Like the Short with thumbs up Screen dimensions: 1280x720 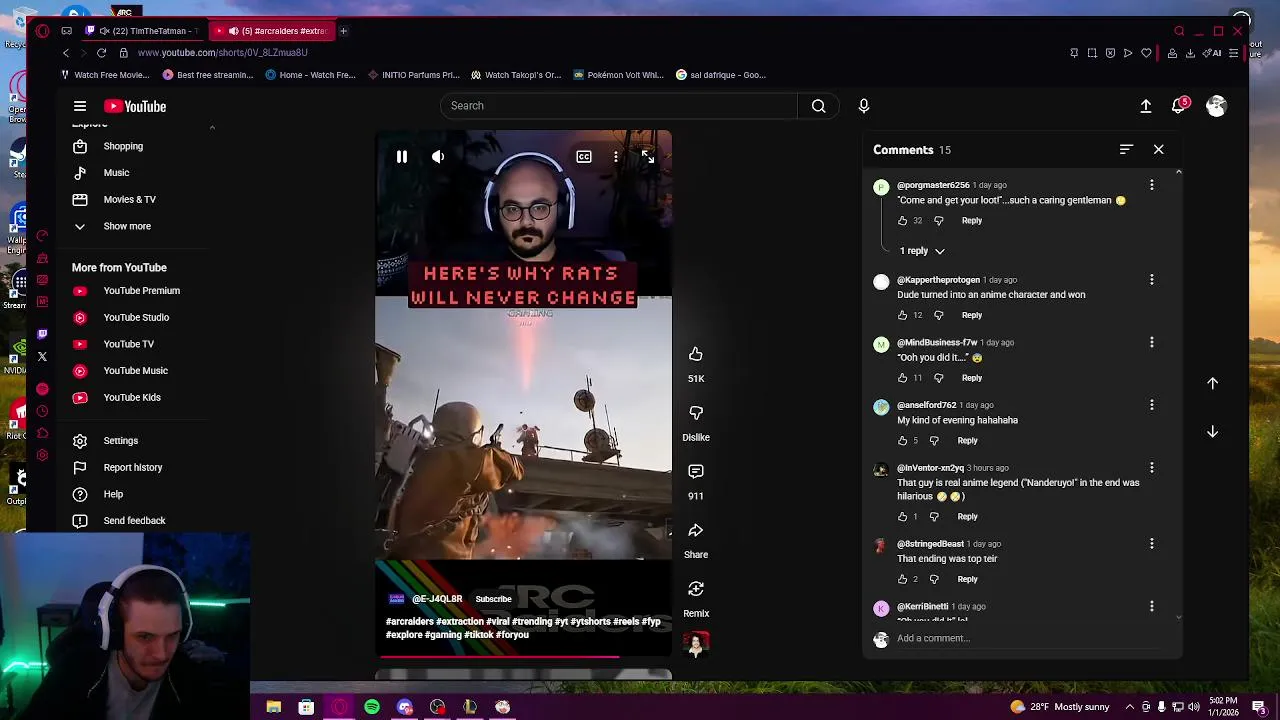[x=696, y=354]
